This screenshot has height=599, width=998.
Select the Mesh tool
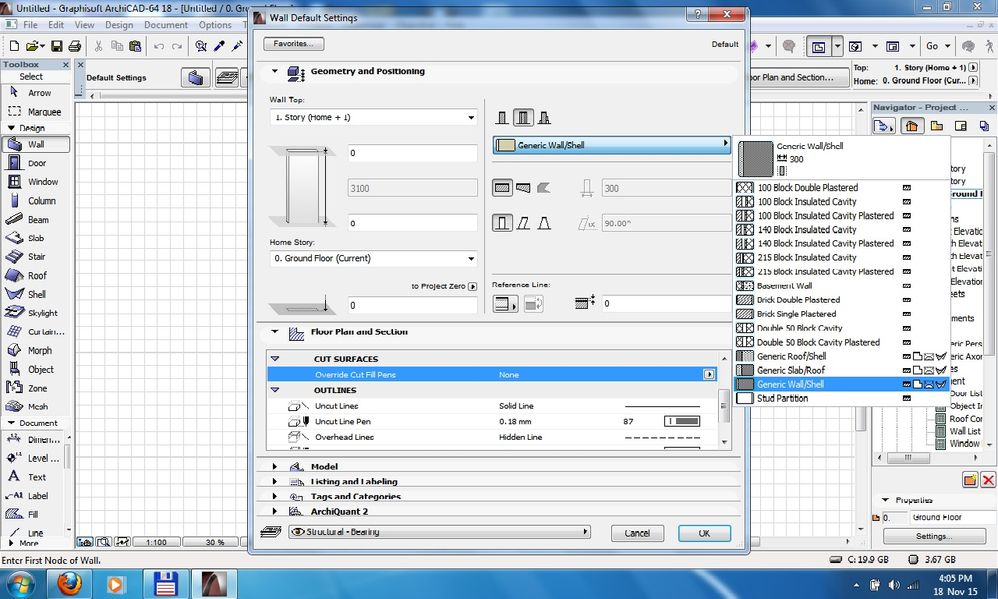35,406
